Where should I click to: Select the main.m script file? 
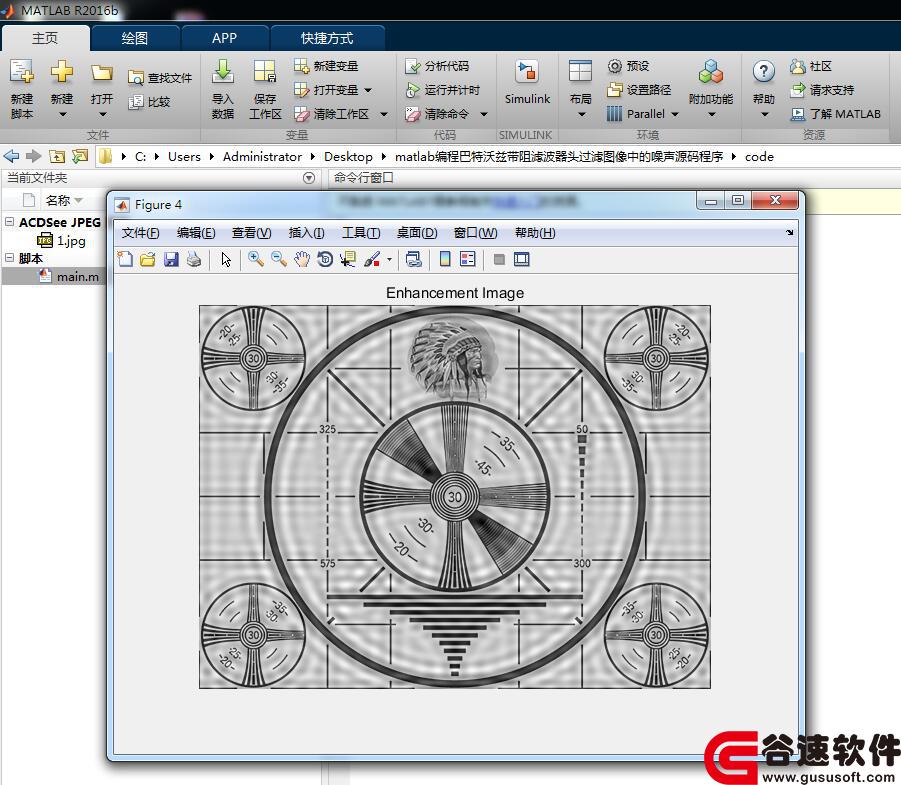coord(69,276)
